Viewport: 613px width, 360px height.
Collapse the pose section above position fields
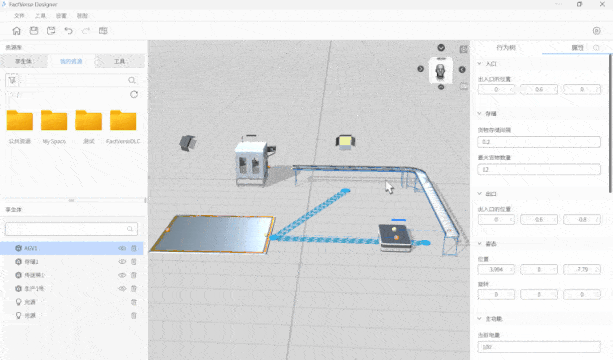(480, 244)
